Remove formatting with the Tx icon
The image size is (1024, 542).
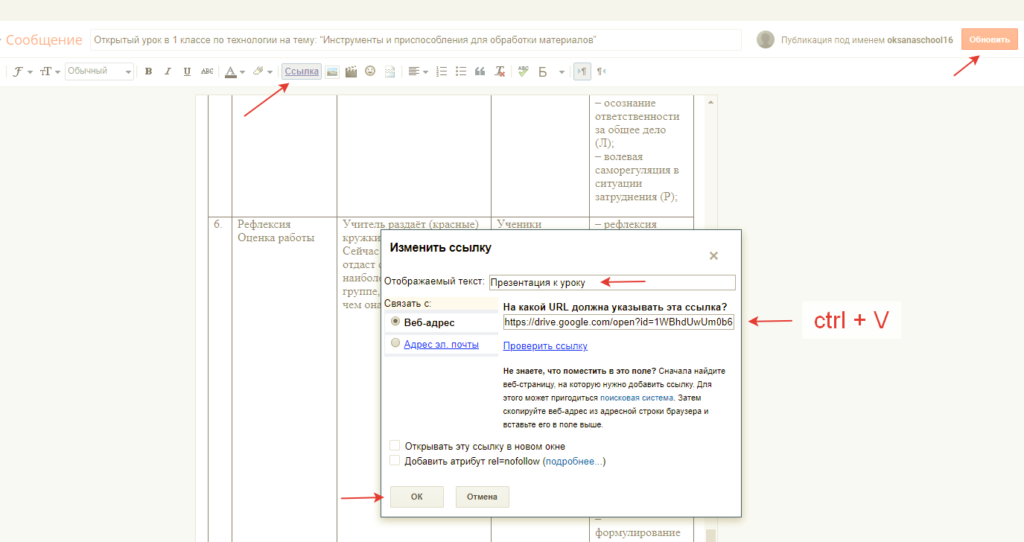coord(500,71)
